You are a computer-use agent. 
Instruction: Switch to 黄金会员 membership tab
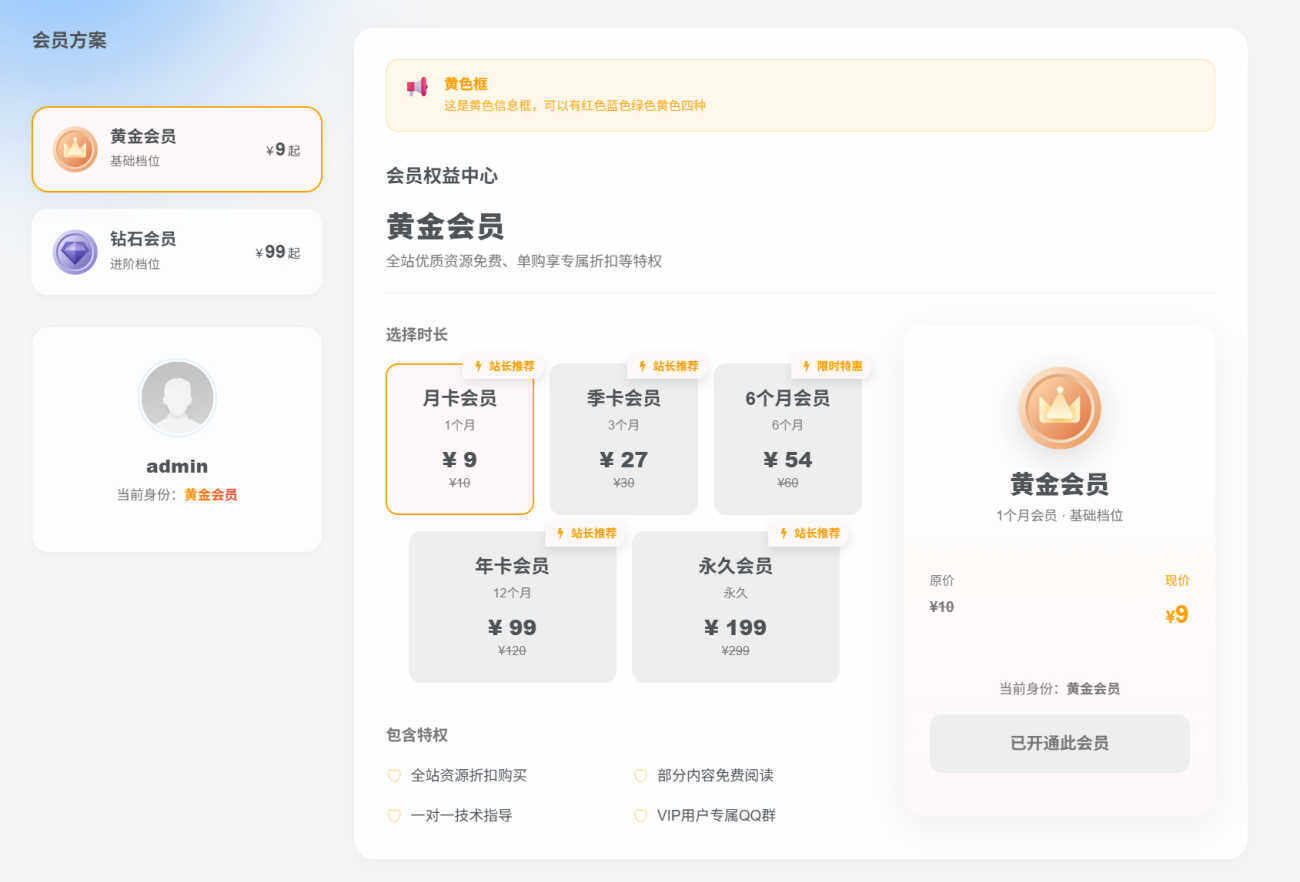[x=177, y=149]
